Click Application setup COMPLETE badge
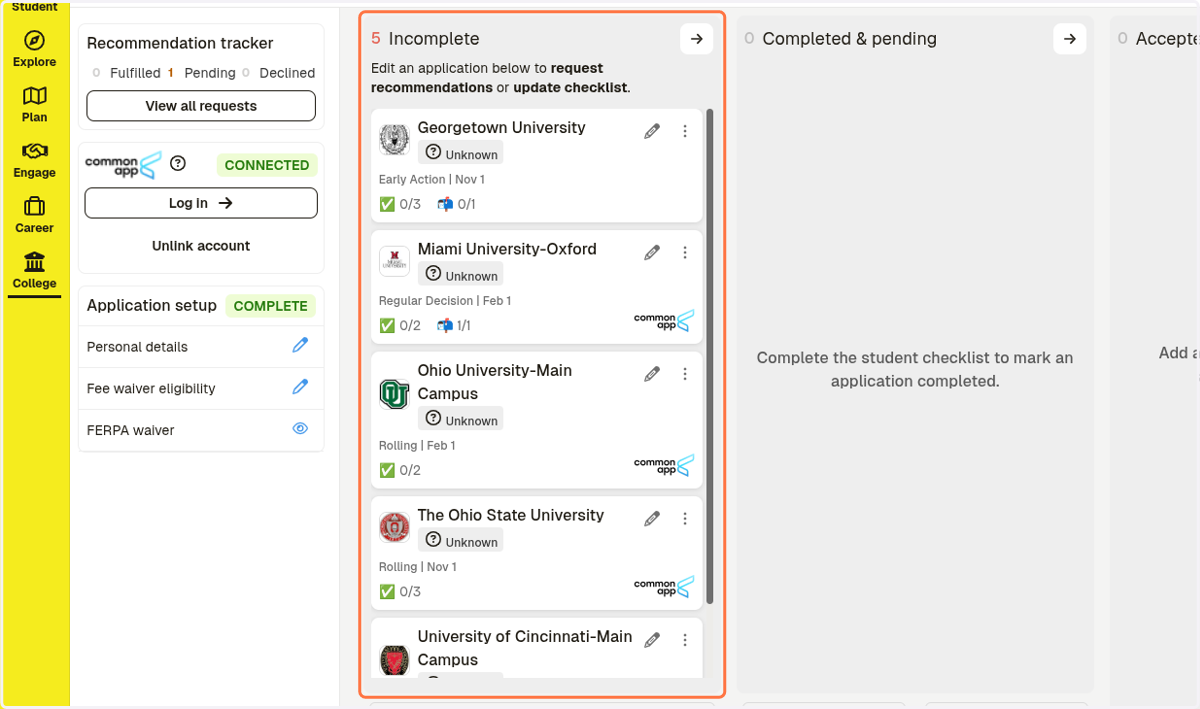 pyautogui.click(x=271, y=306)
